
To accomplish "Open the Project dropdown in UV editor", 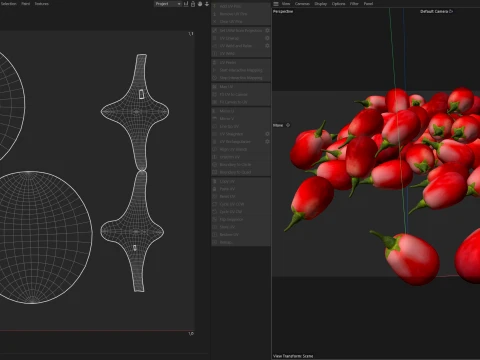I will tap(168, 4).
